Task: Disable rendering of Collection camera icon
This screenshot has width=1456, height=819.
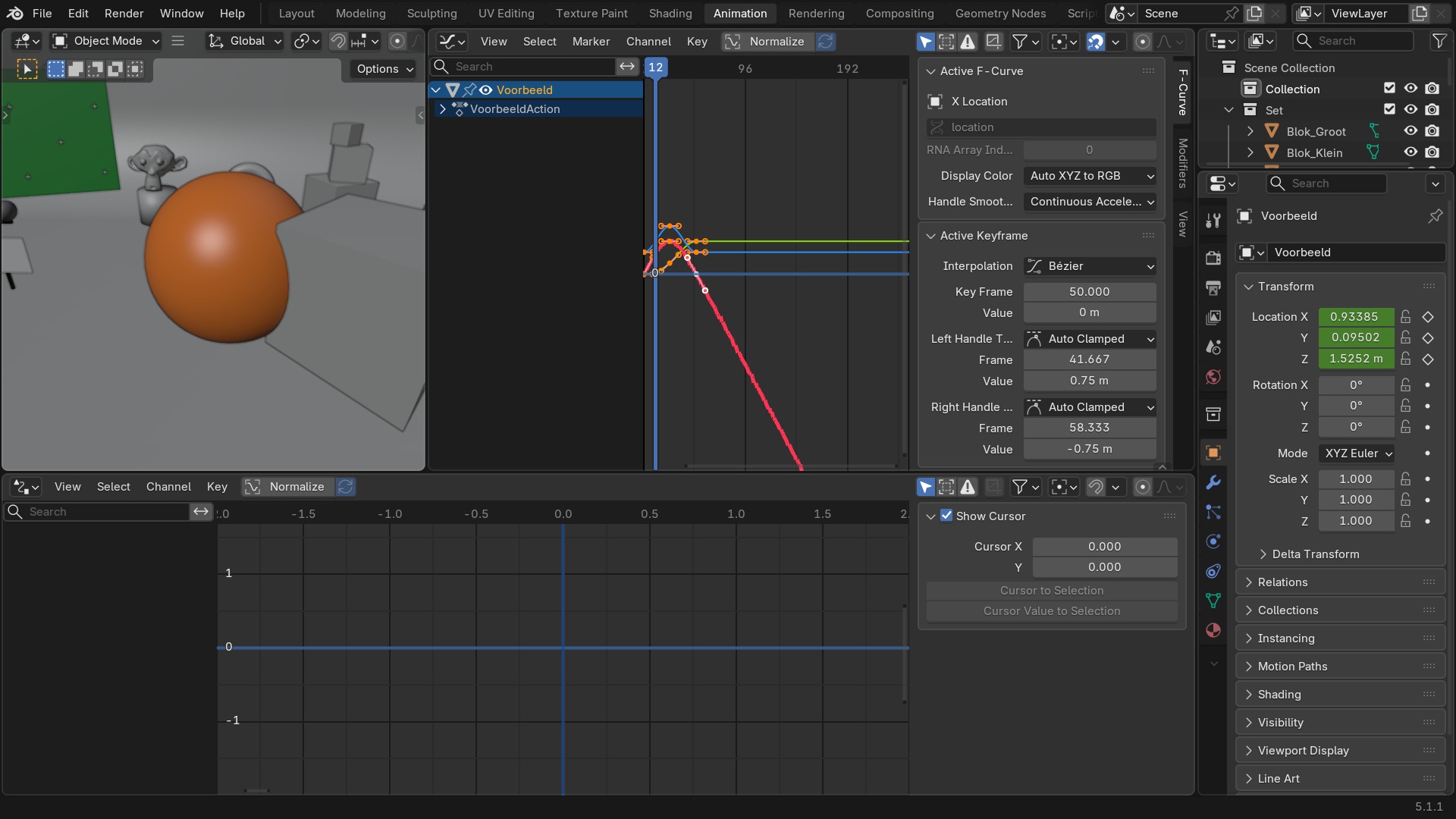Action: pyautogui.click(x=1432, y=89)
